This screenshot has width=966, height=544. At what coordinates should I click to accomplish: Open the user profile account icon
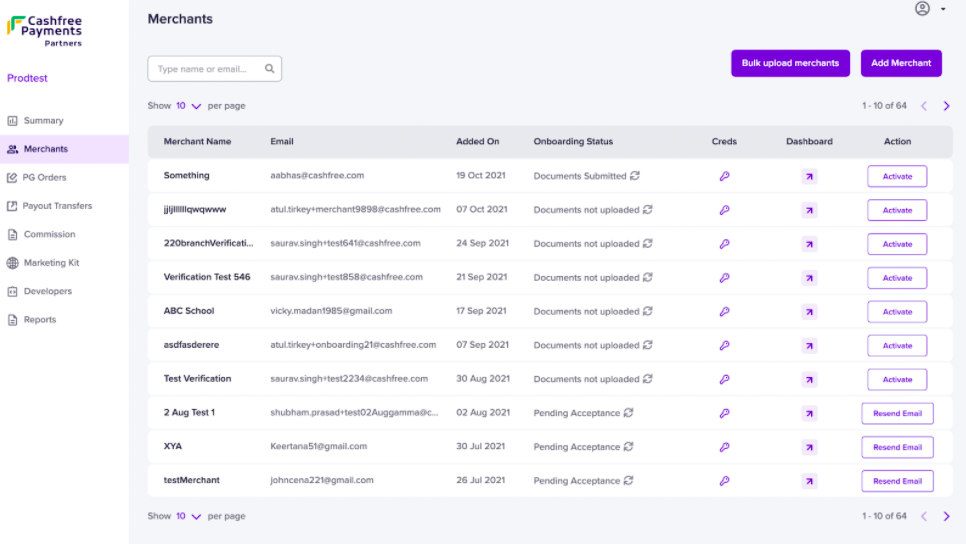point(922,9)
